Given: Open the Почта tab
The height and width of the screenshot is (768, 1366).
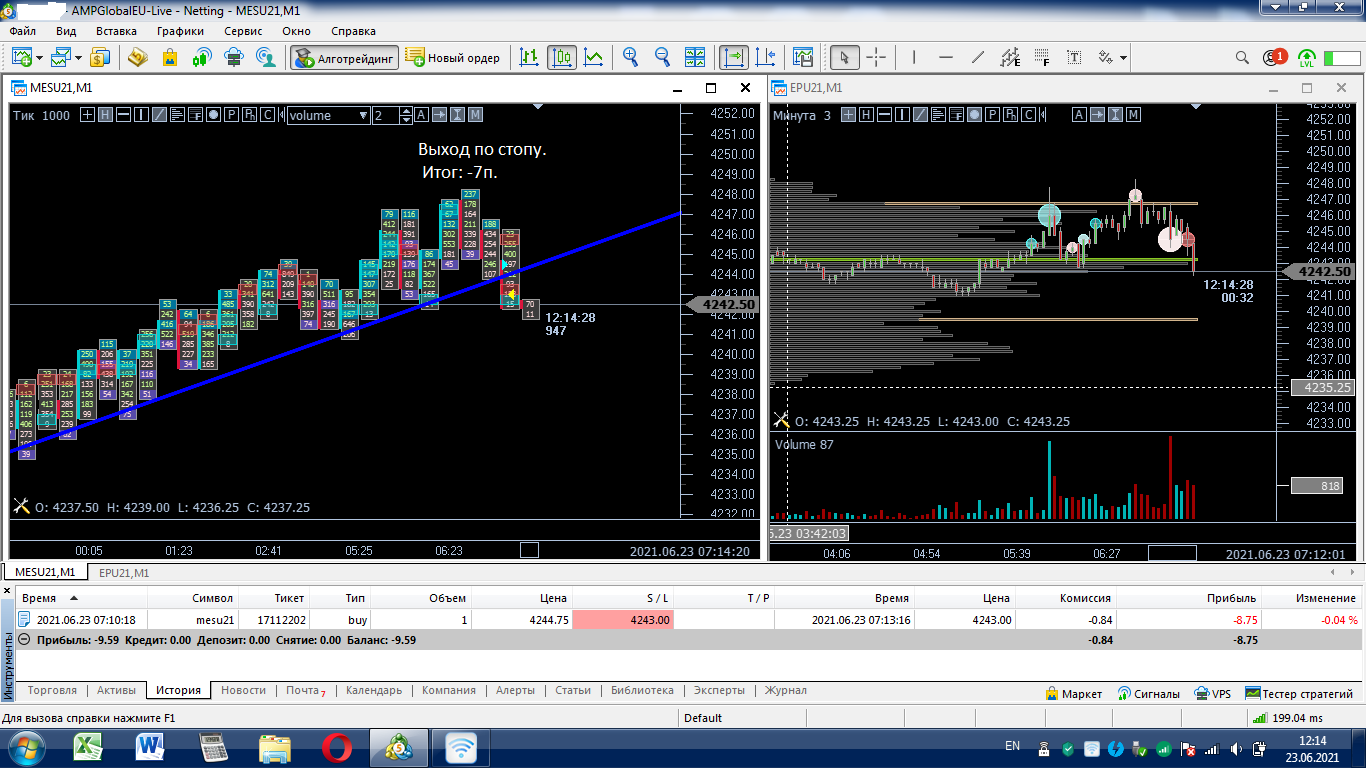Looking at the screenshot, I should click(305, 690).
